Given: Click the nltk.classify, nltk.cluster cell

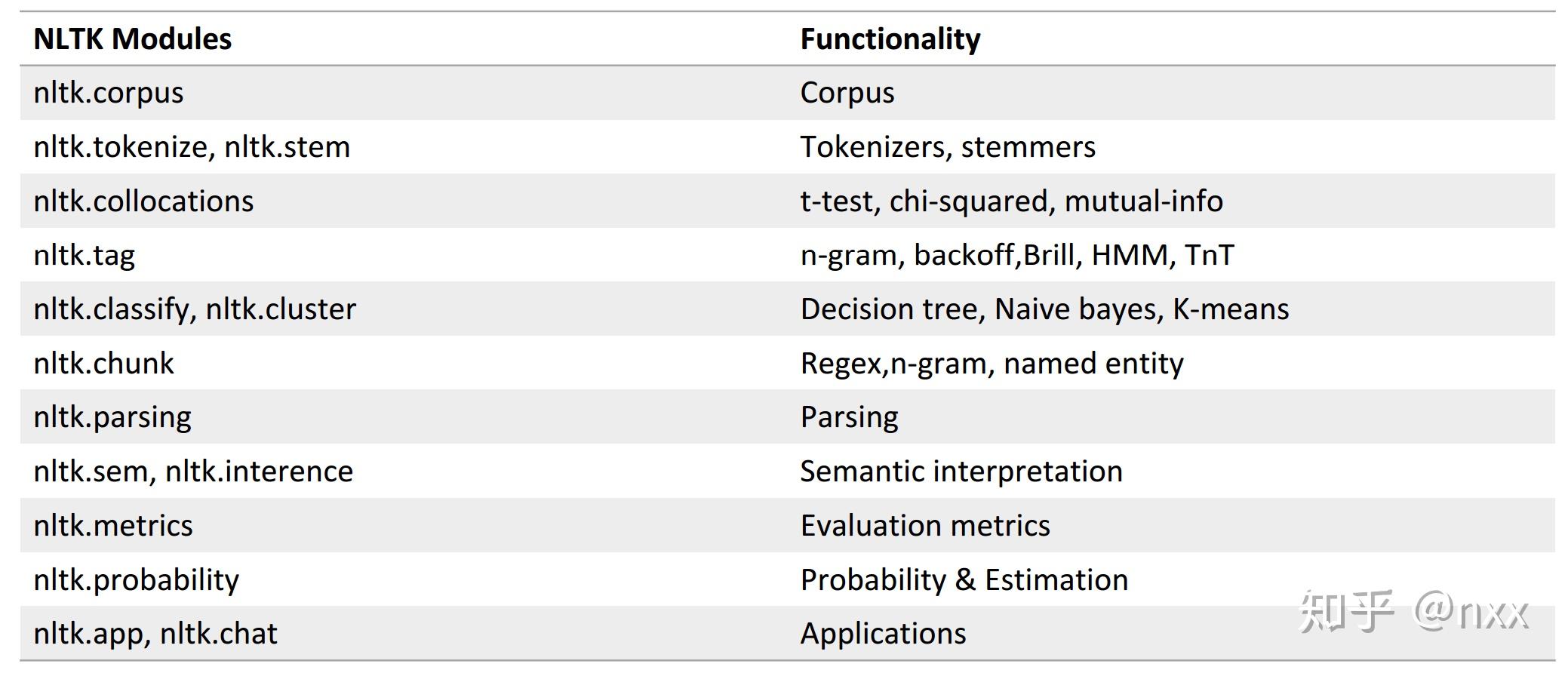Looking at the screenshot, I should [195, 309].
